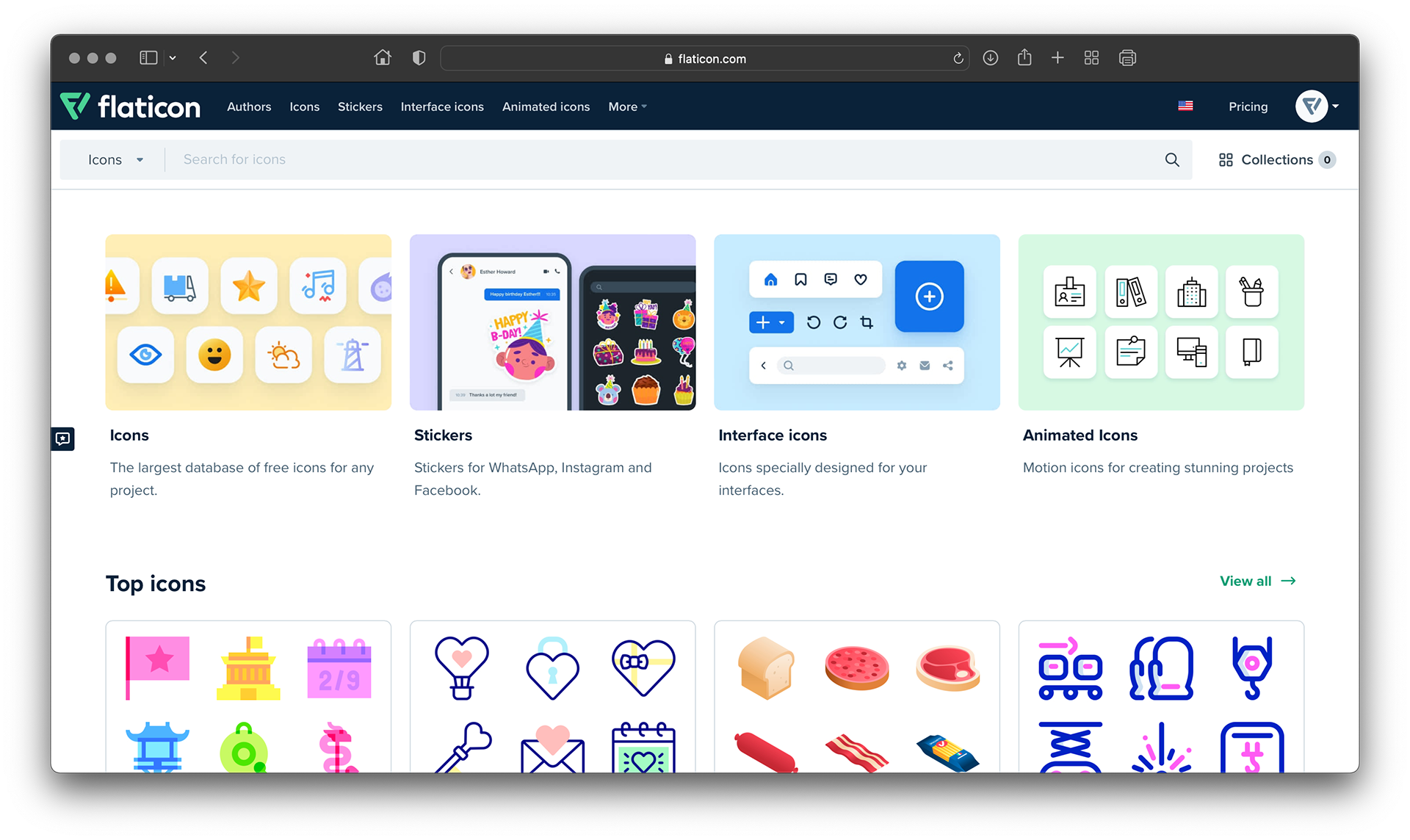Select the heart envelope icon
Screen dimensions: 1410x840
552,748
